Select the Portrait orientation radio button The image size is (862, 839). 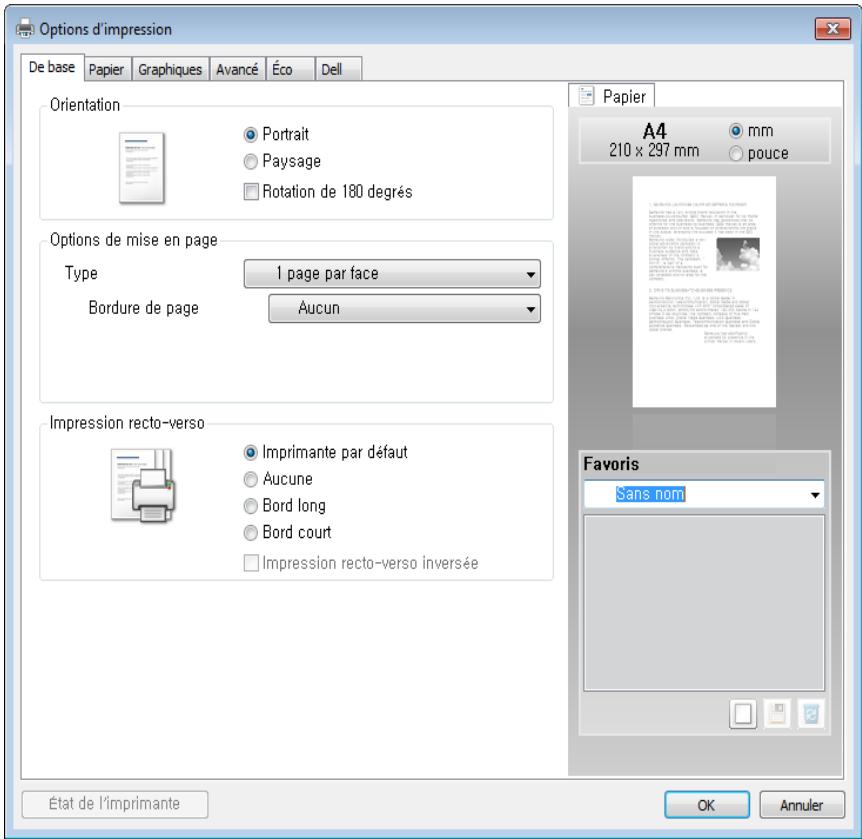click(x=250, y=135)
